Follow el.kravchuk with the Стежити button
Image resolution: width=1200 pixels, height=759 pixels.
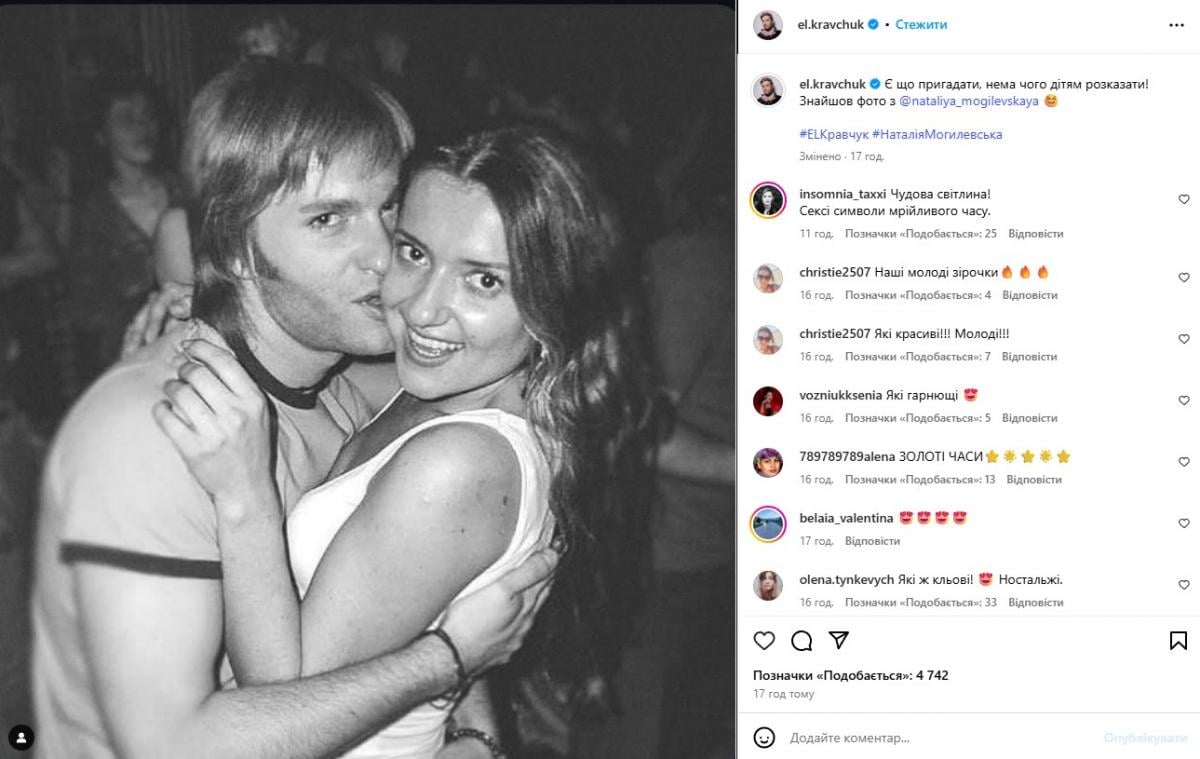click(x=921, y=25)
